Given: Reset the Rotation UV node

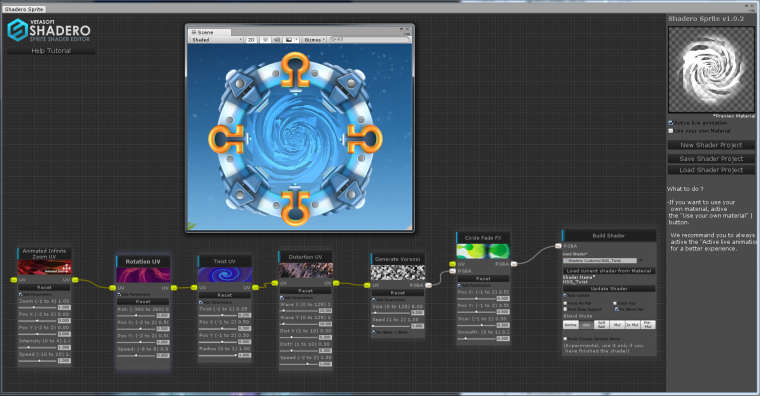Looking at the screenshot, I should coord(143,301).
